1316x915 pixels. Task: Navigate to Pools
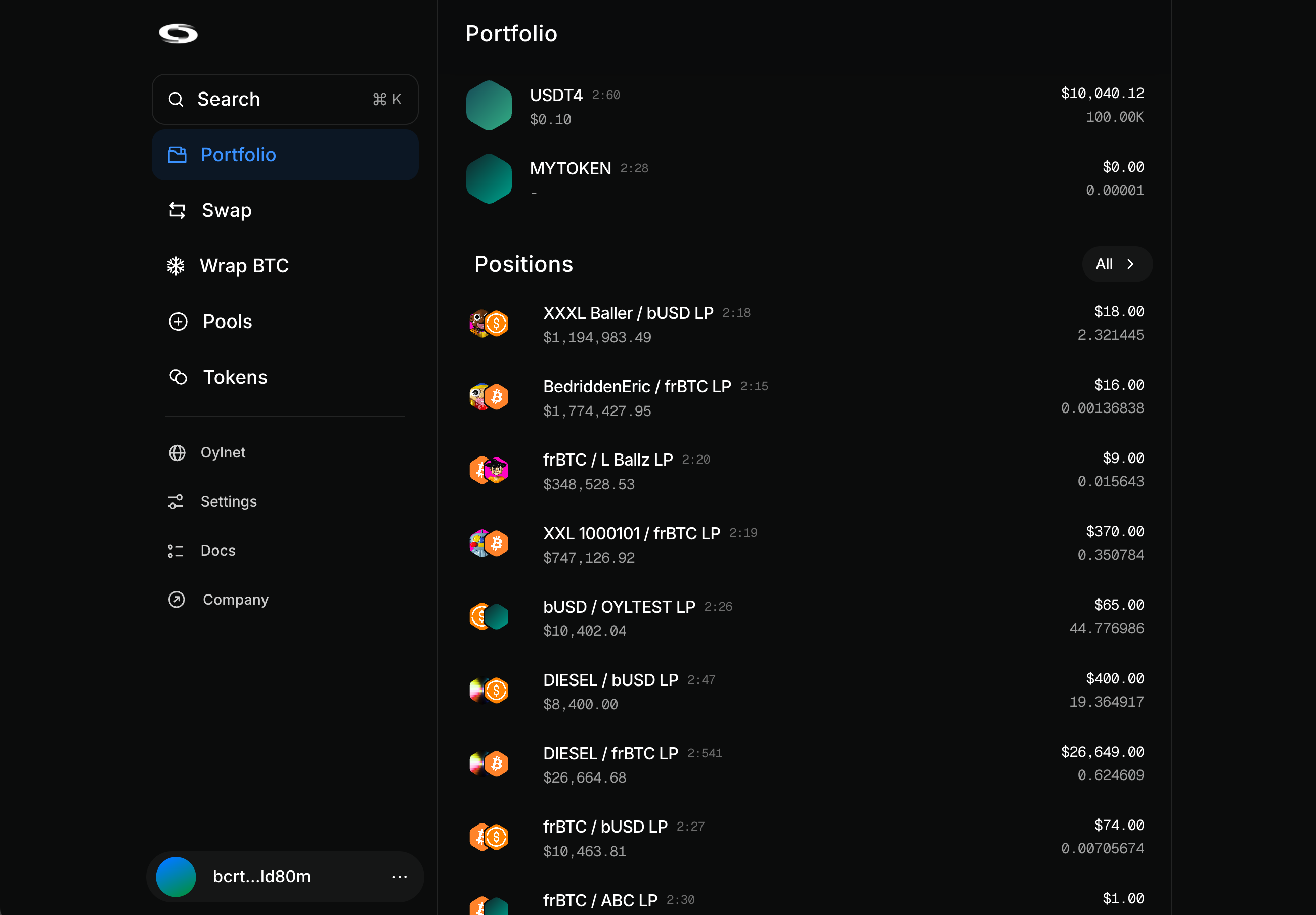(x=285, y=322)
